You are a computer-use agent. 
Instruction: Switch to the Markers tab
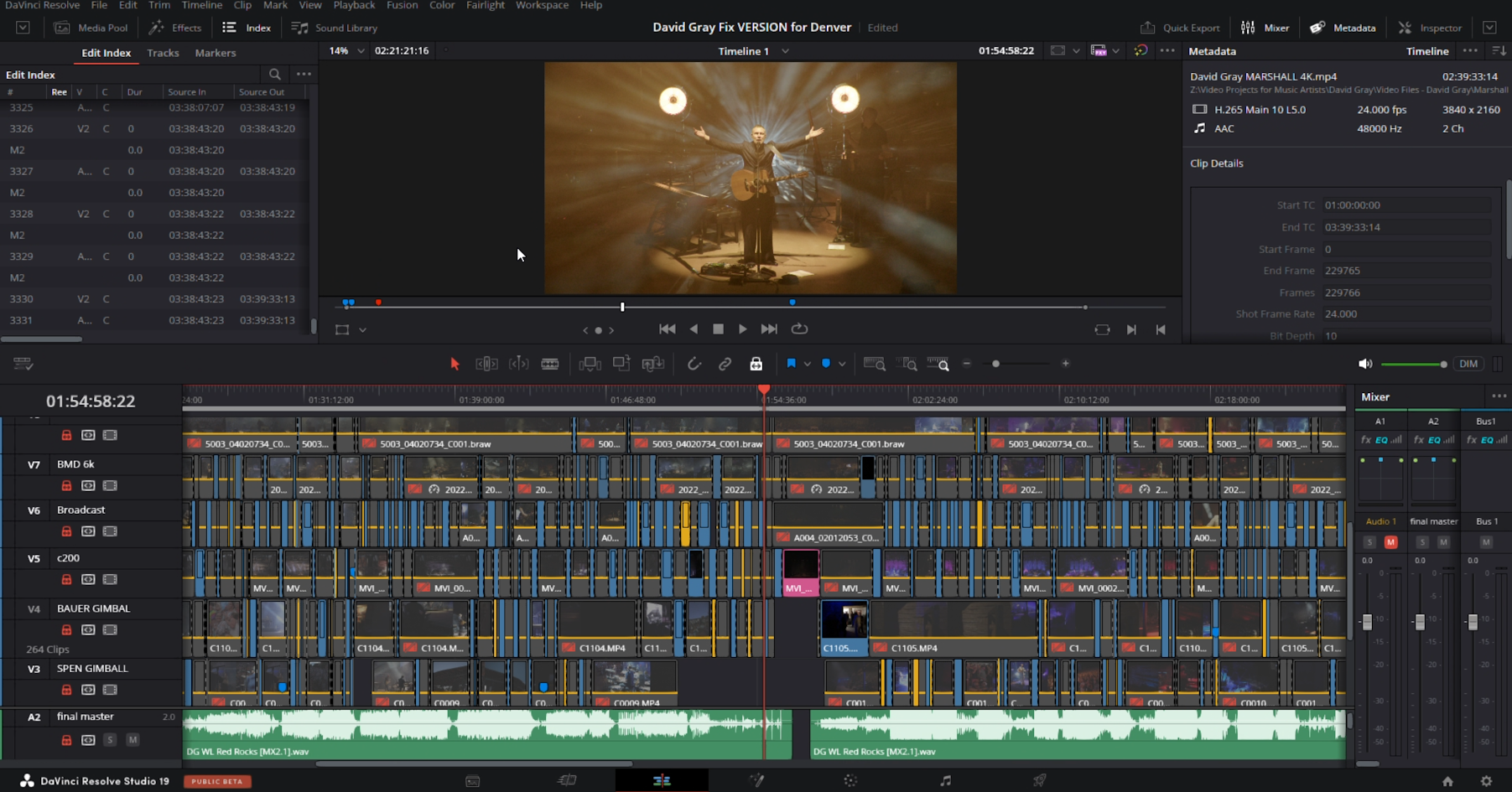216,53
